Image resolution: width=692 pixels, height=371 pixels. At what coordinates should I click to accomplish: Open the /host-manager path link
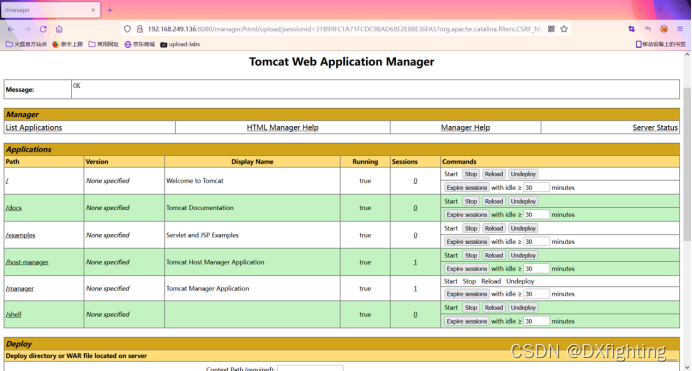[27, 262]
